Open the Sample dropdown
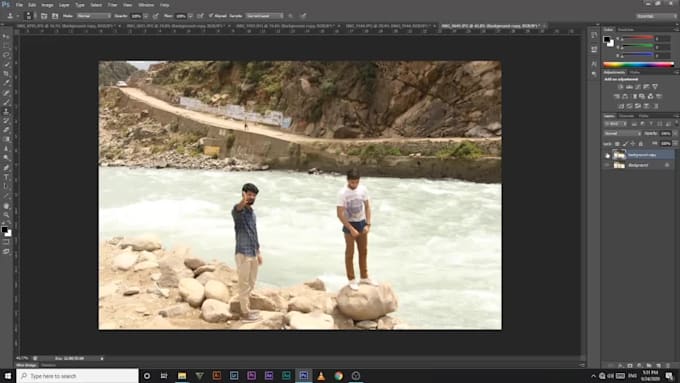680x383 pixels. (264, 16)
